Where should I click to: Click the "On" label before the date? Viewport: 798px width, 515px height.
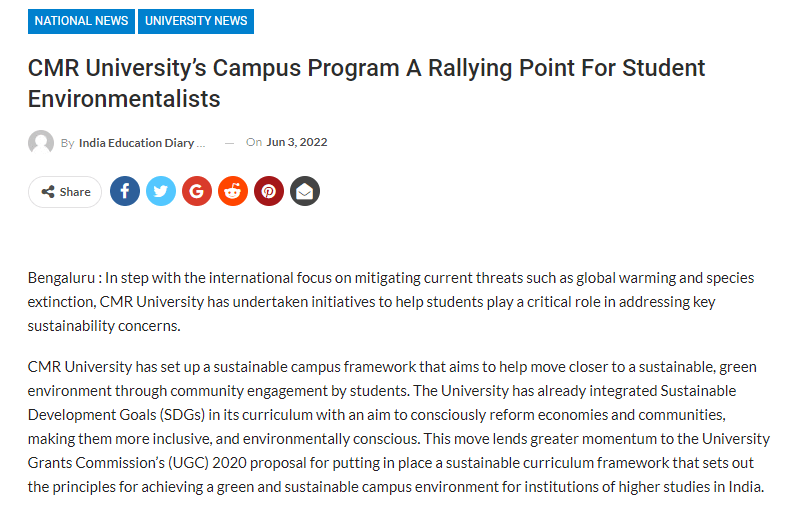click(x=254, y=142)
